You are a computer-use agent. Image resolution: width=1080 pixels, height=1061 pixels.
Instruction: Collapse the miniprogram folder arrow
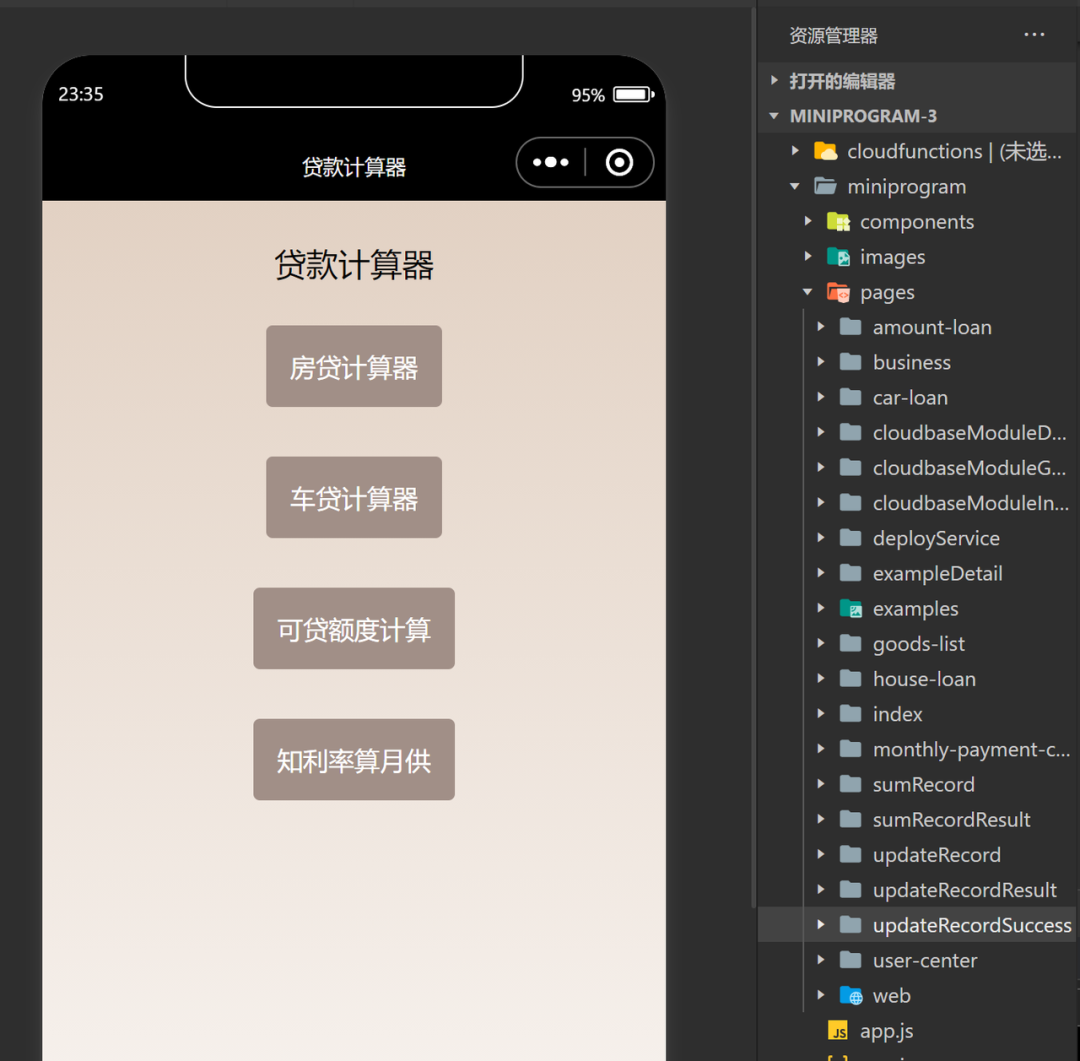796,186
